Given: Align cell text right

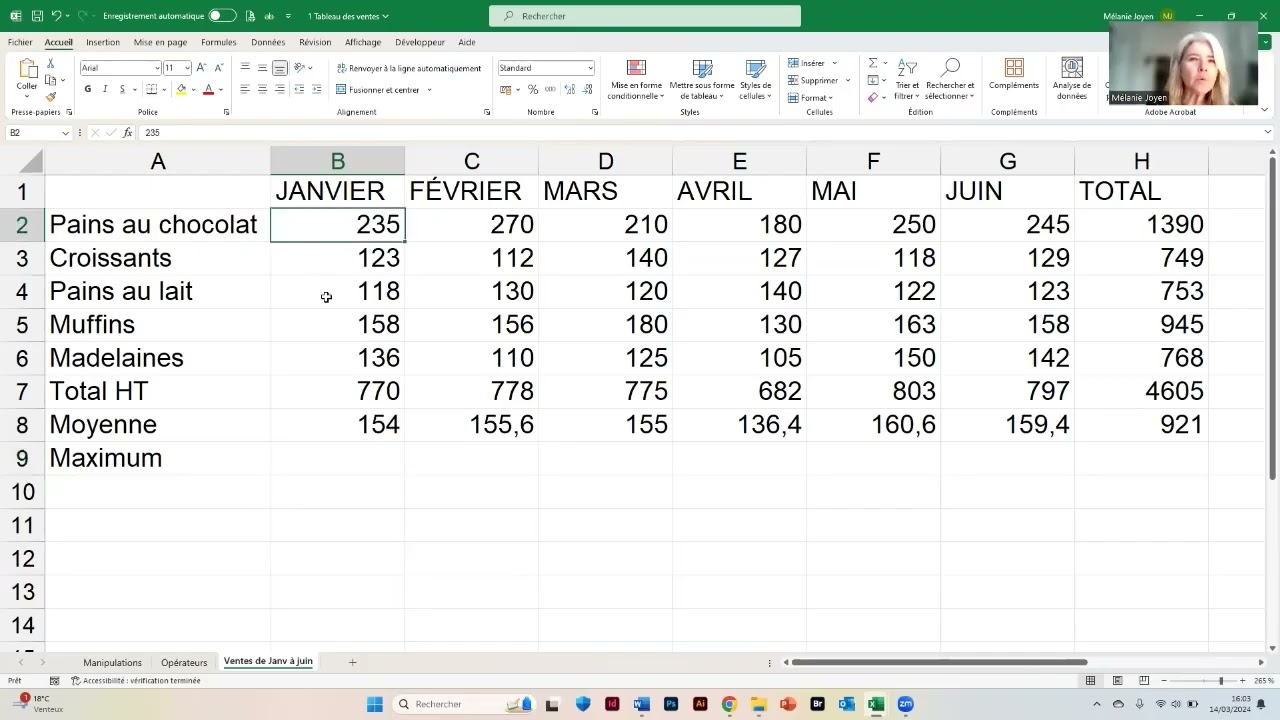Looking at the screenshot, I should coord(280,89).
